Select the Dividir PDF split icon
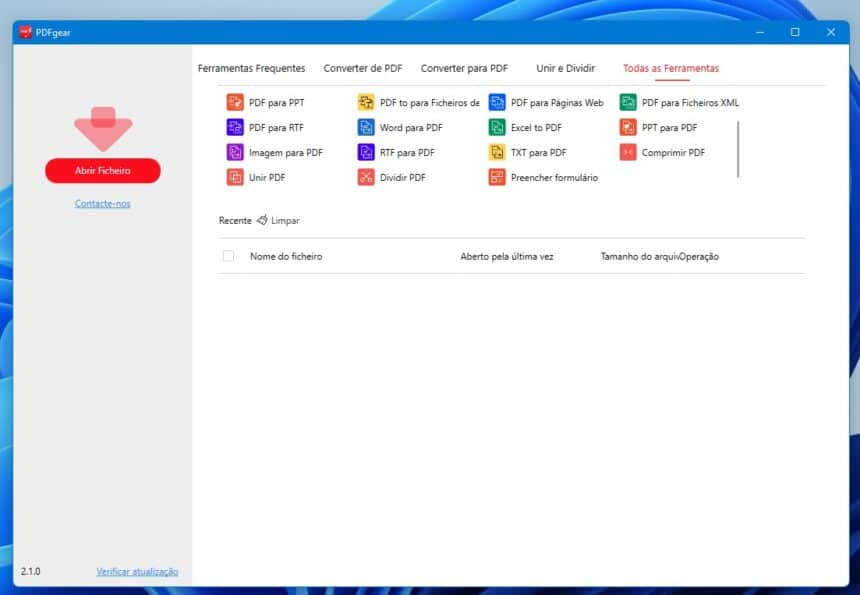 click(x=366, y=177)
